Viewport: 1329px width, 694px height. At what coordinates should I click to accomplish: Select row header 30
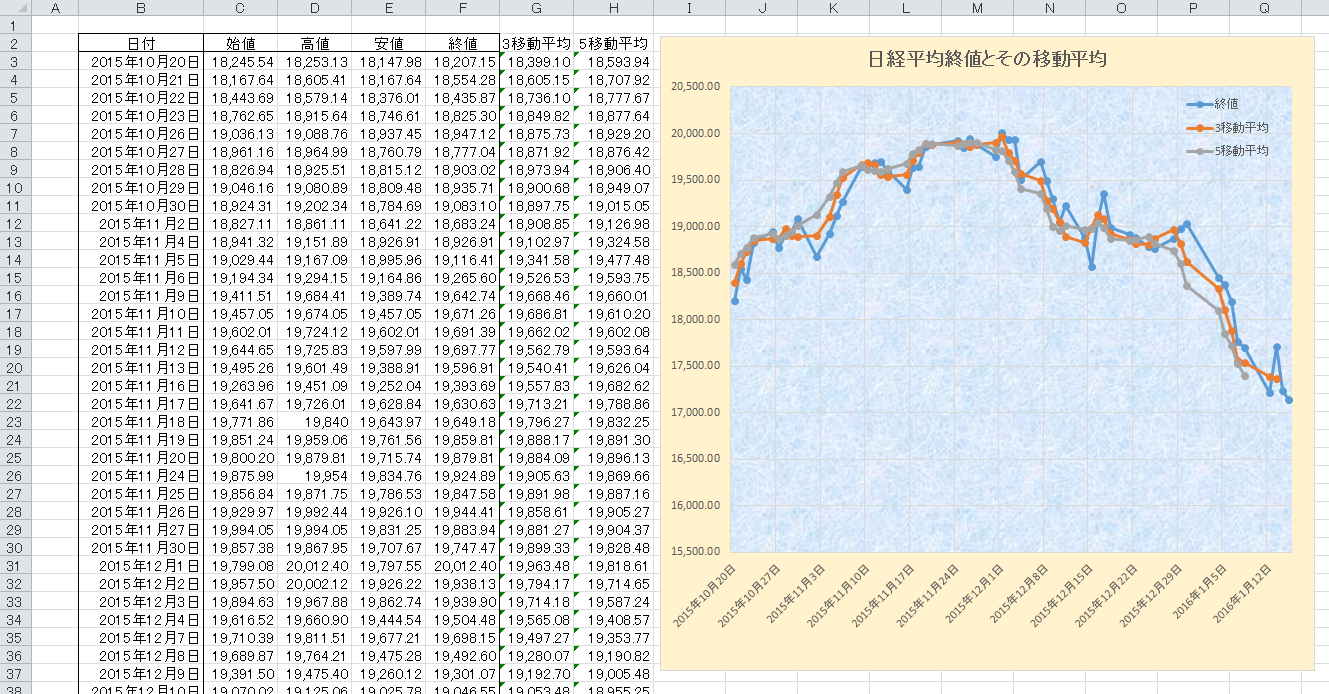click(16, 547)
